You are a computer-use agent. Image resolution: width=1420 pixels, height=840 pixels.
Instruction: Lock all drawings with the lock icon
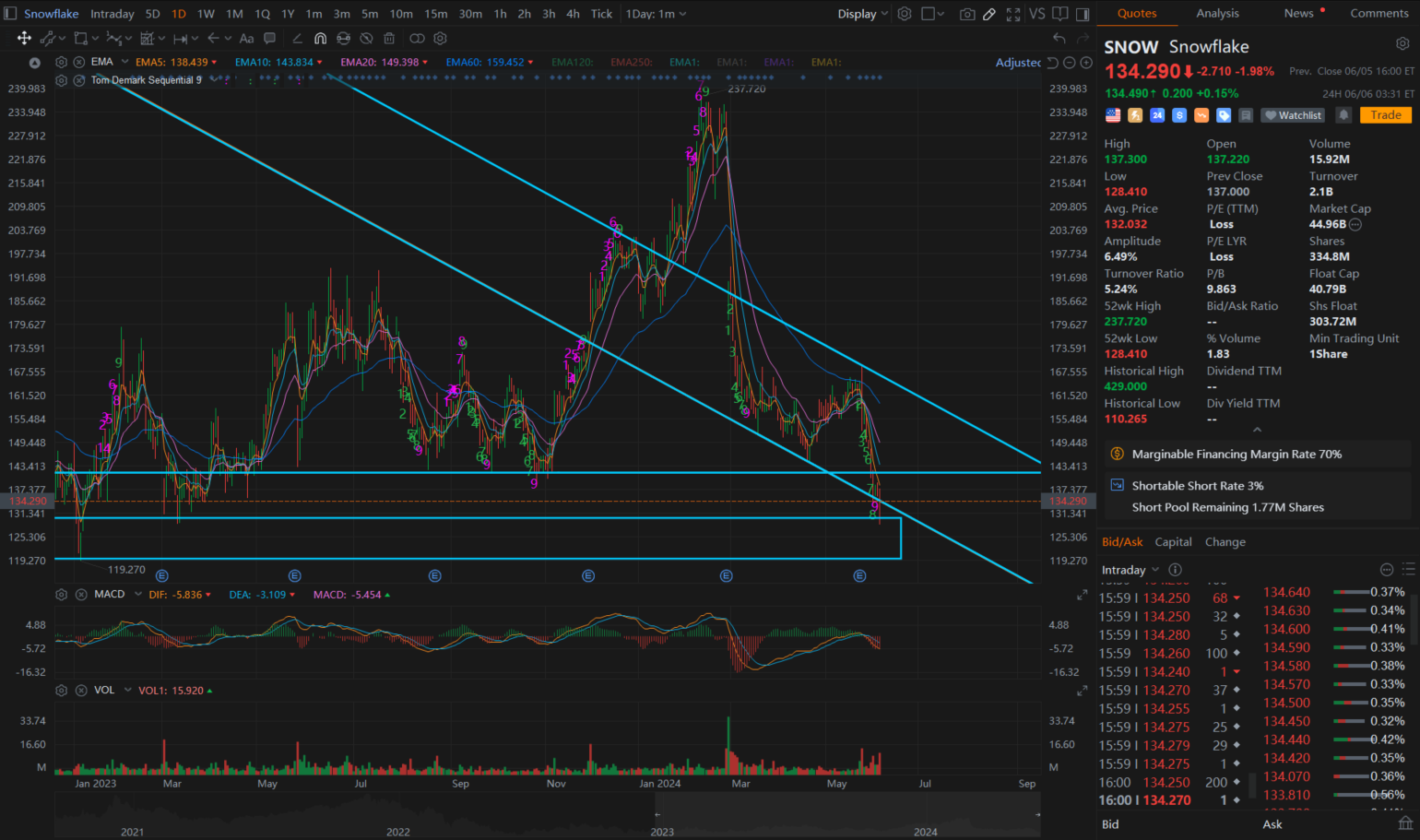pos(343,38)
